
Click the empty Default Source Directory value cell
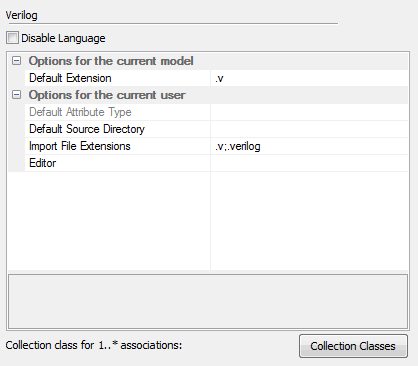[x=309, y=129]
